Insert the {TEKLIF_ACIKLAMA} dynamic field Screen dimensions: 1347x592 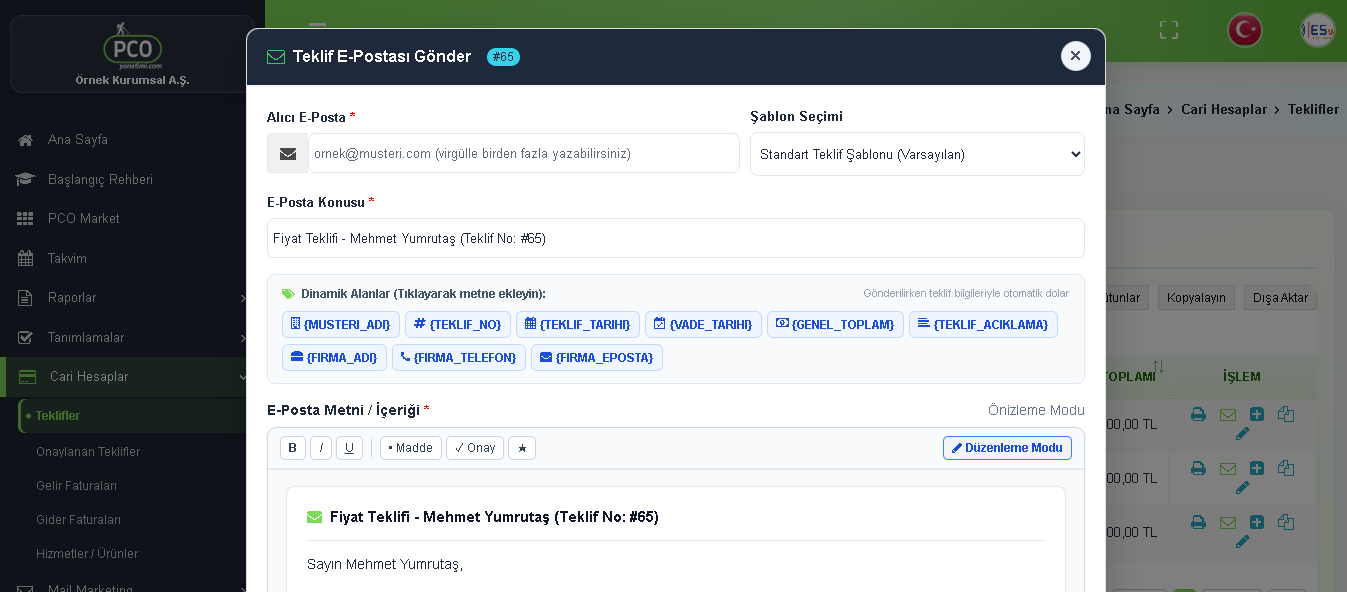click(x=983, y=325)
